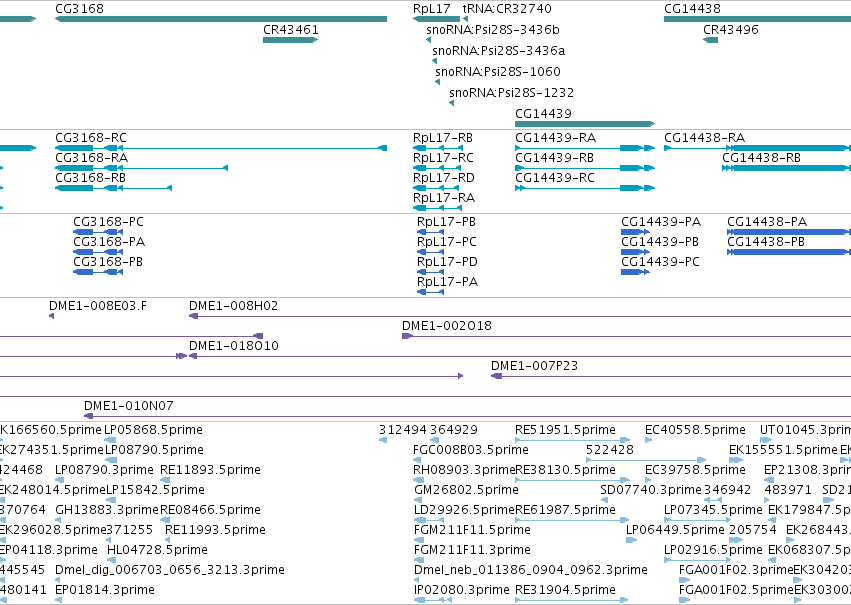Select protein CG14438-PA label
The image size is (851, 605).
pos(767,222)
